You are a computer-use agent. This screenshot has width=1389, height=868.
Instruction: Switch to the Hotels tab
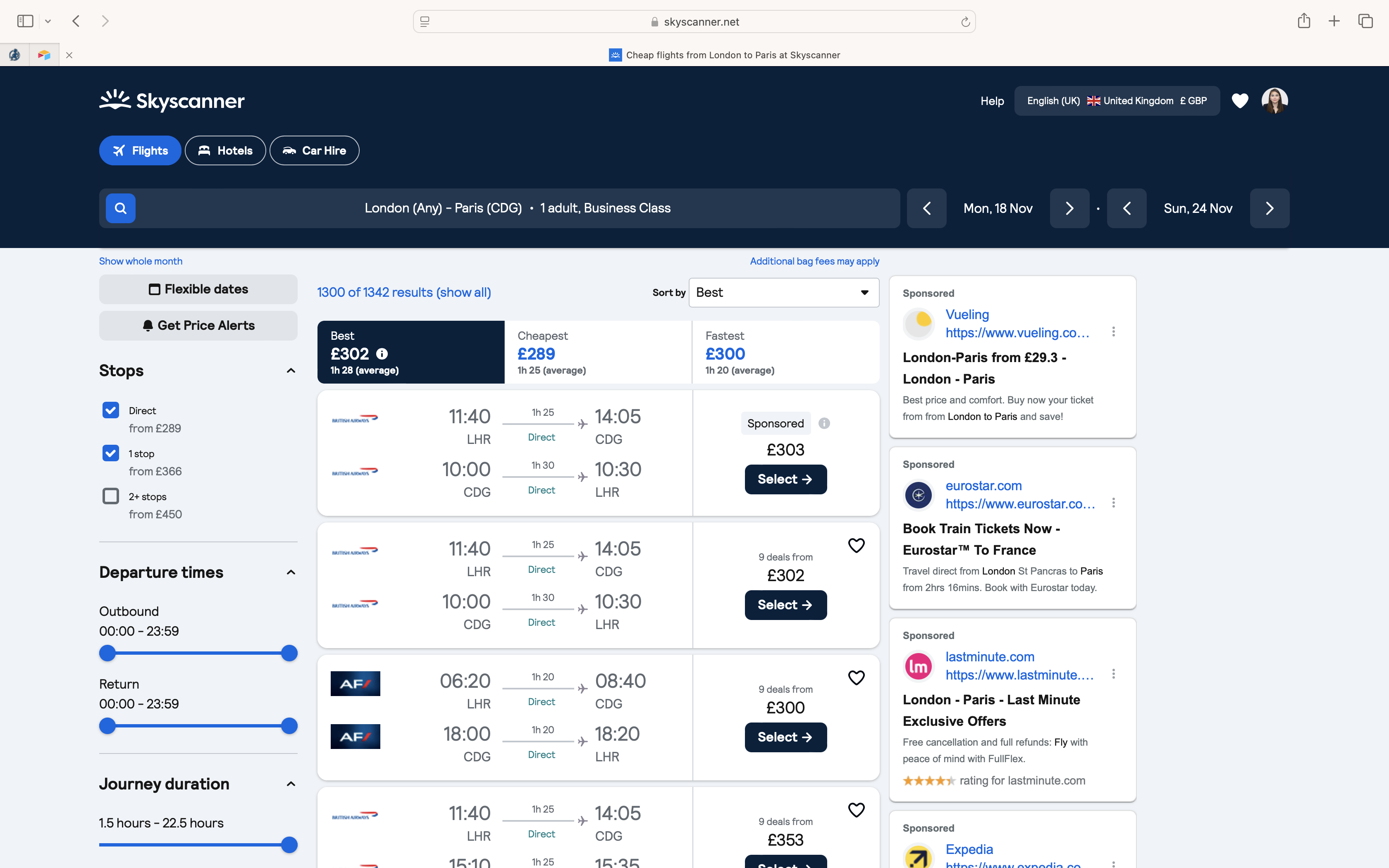[x=225, y=150]
